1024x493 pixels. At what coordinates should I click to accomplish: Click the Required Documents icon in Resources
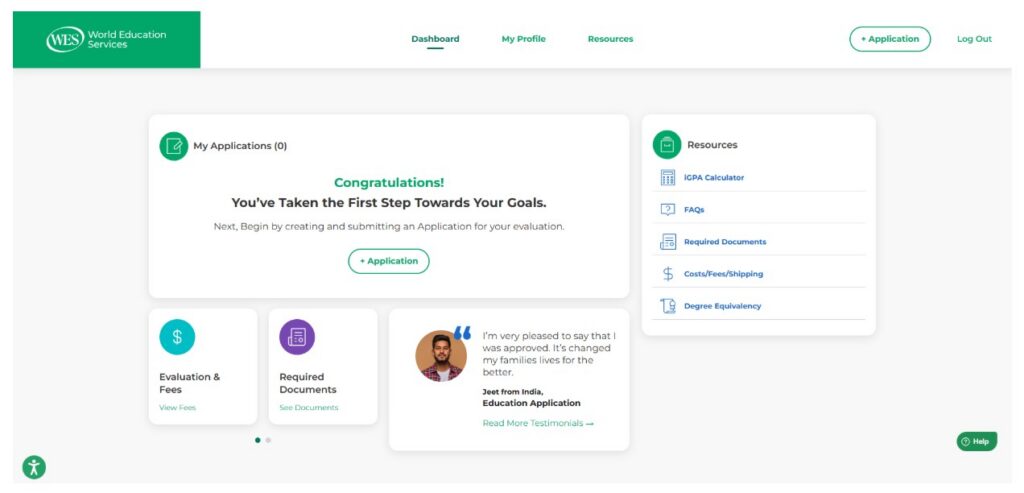point(668,242)
